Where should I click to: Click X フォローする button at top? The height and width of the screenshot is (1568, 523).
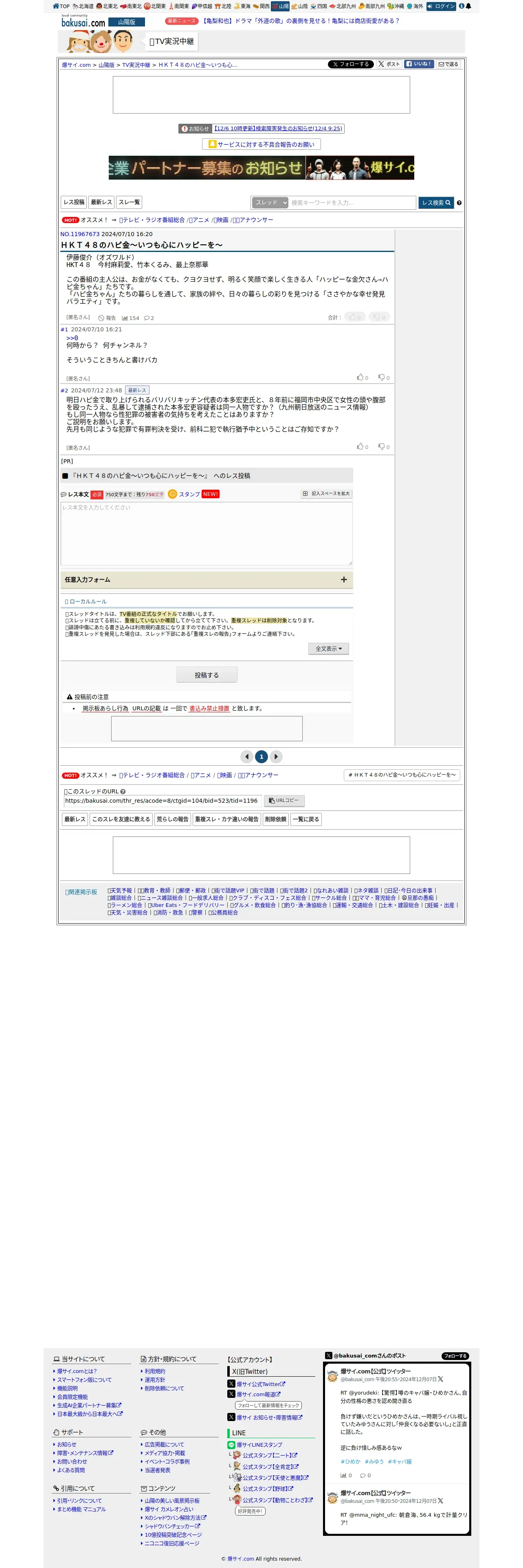click(350, 64)
